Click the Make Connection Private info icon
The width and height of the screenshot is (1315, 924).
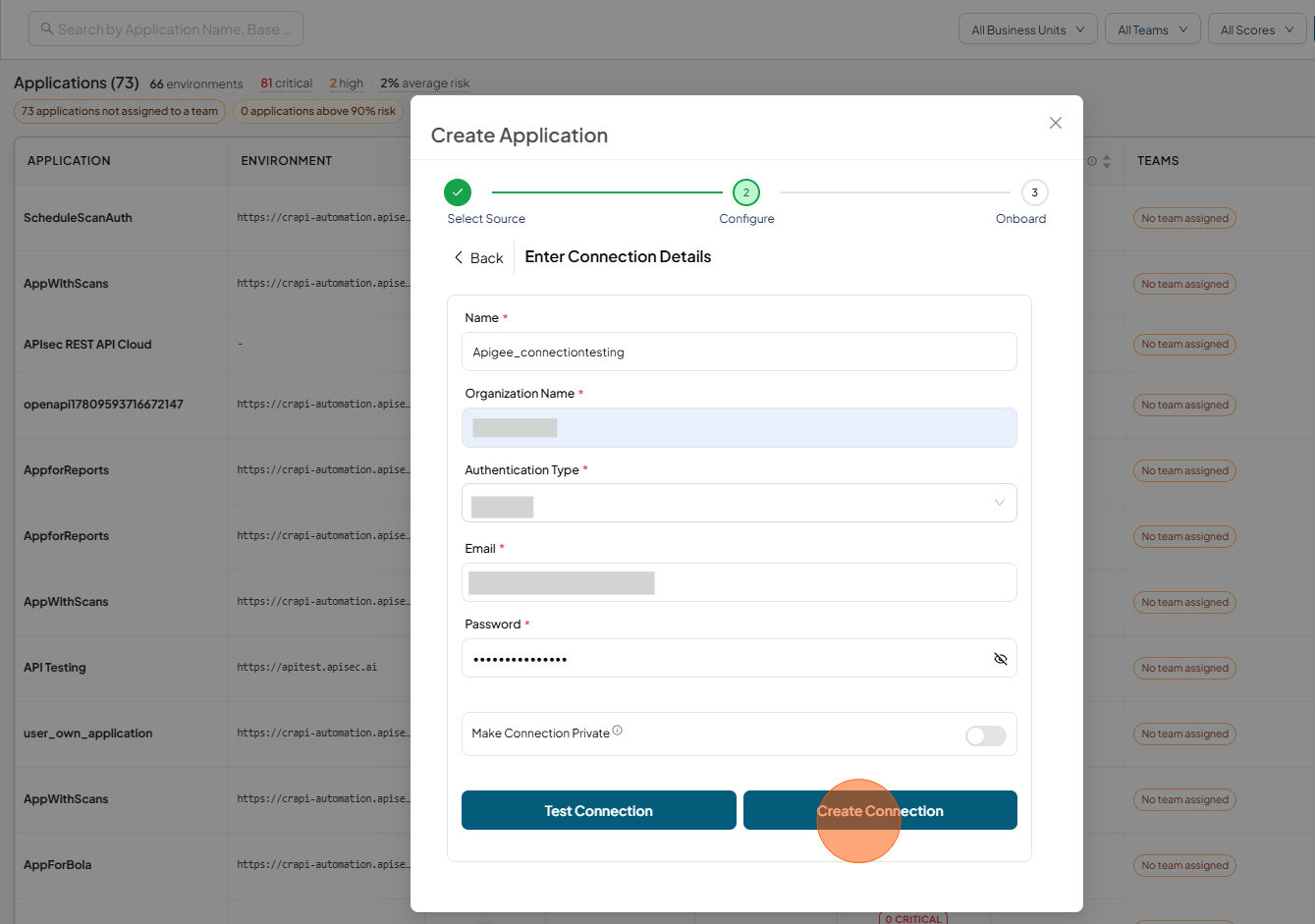618,730
